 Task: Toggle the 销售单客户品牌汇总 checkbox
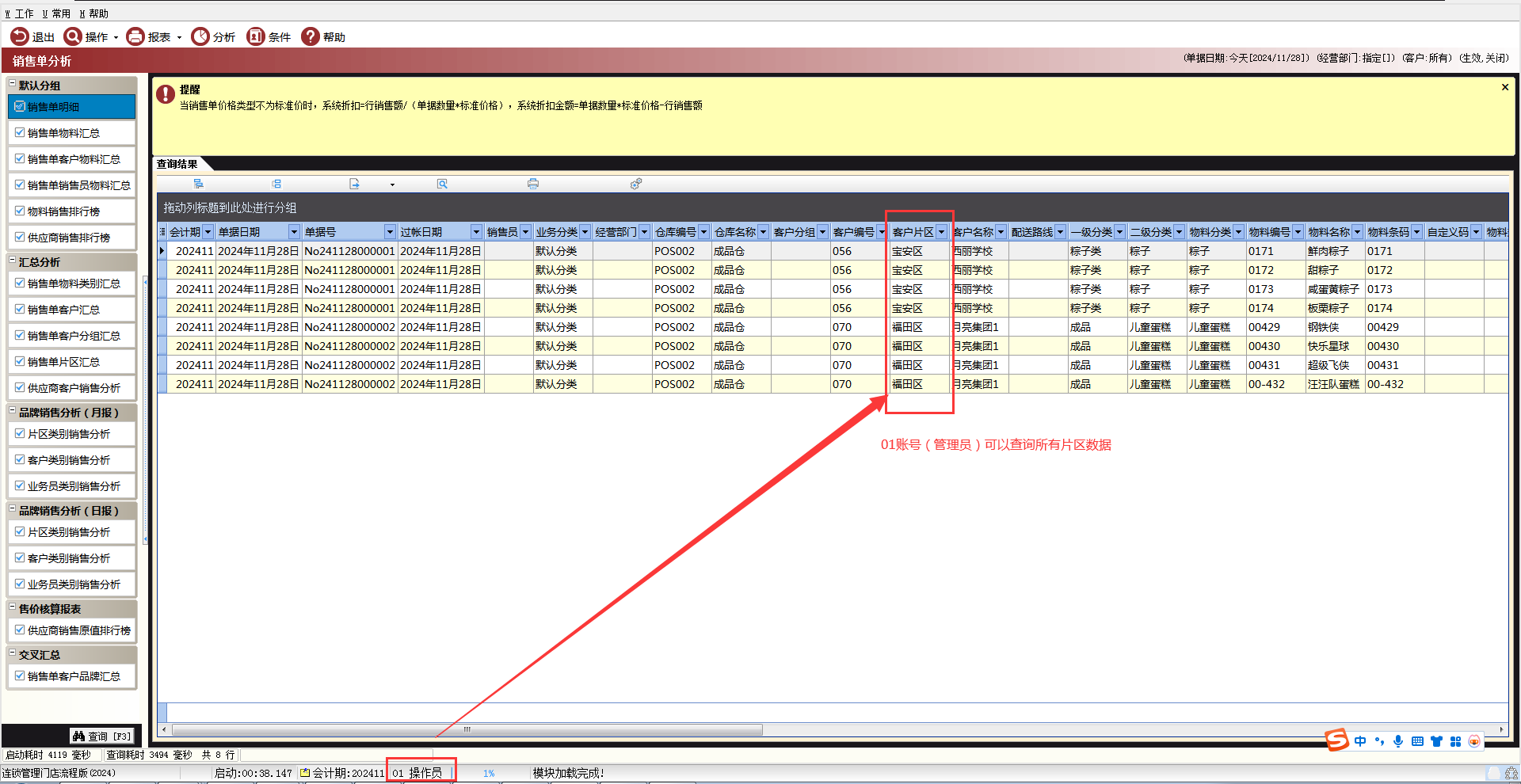point(20,676)
